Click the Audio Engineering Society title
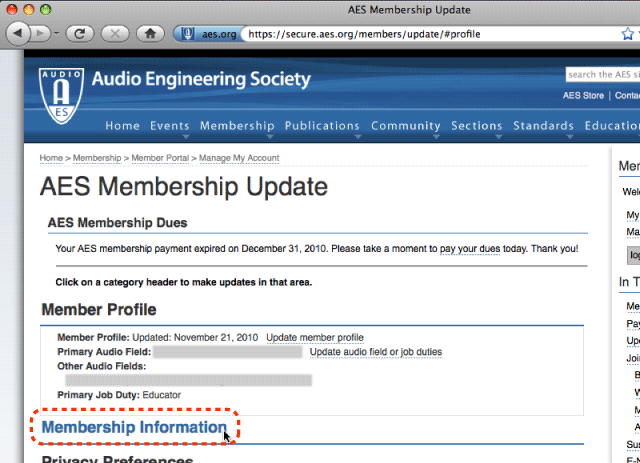Viewport: 640px width, 463px height. (x=201, y=79)
